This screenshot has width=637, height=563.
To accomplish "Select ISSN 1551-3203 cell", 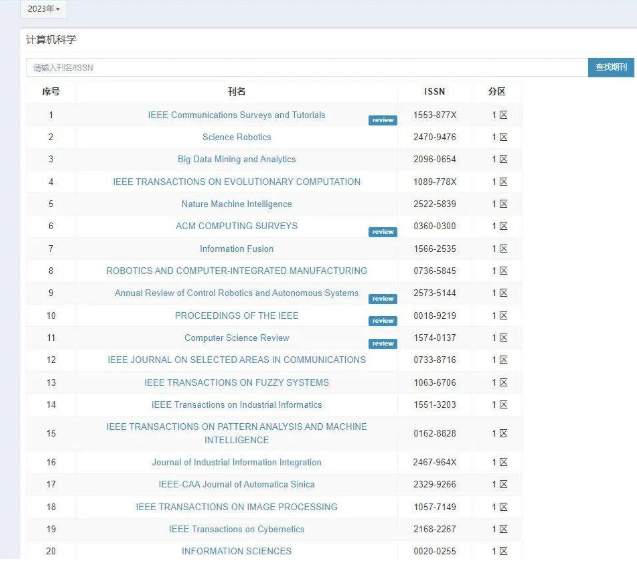I will click(435, 405).
